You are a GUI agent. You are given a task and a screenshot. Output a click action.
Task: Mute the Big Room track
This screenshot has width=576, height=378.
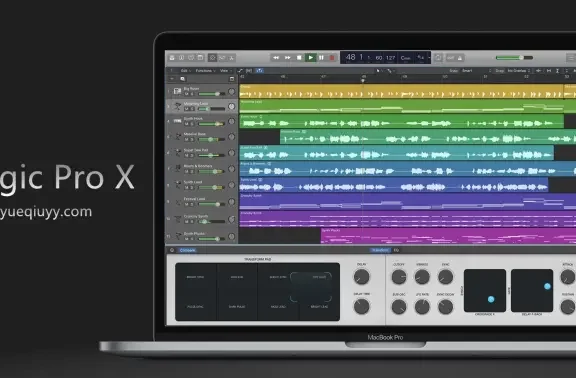pos(187,94)
